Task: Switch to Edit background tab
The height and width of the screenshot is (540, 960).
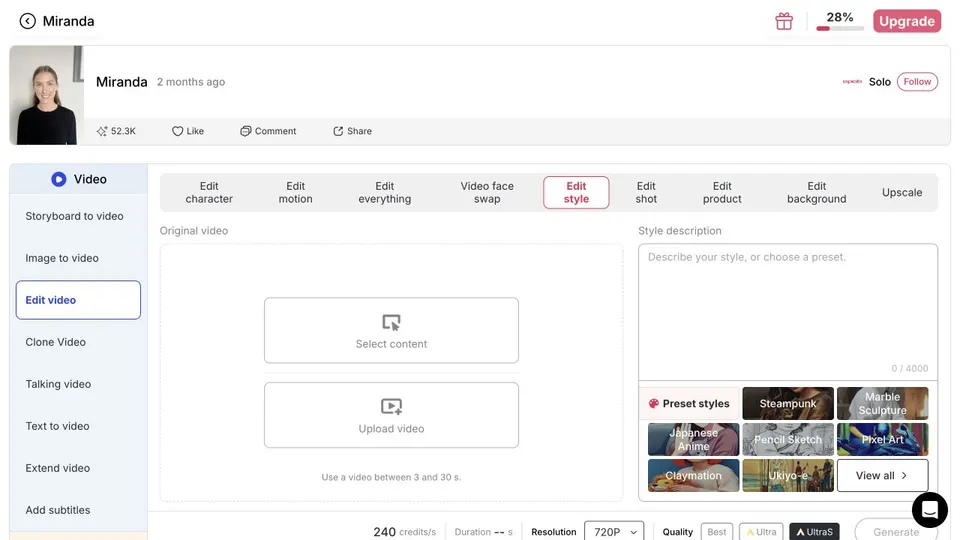Action: click(x=817, y=192)
